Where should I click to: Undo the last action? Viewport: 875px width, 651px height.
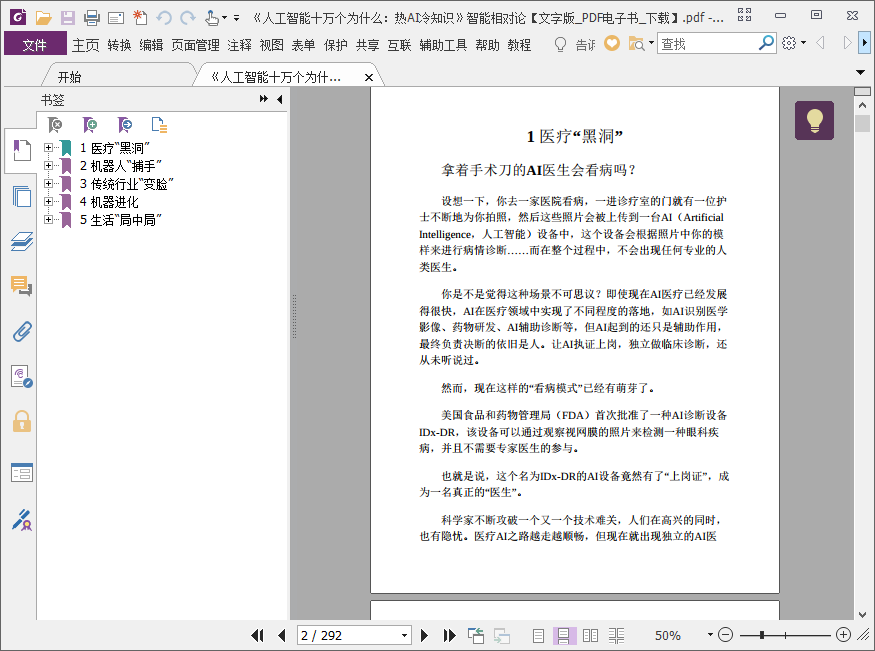[x=164, y=18]
